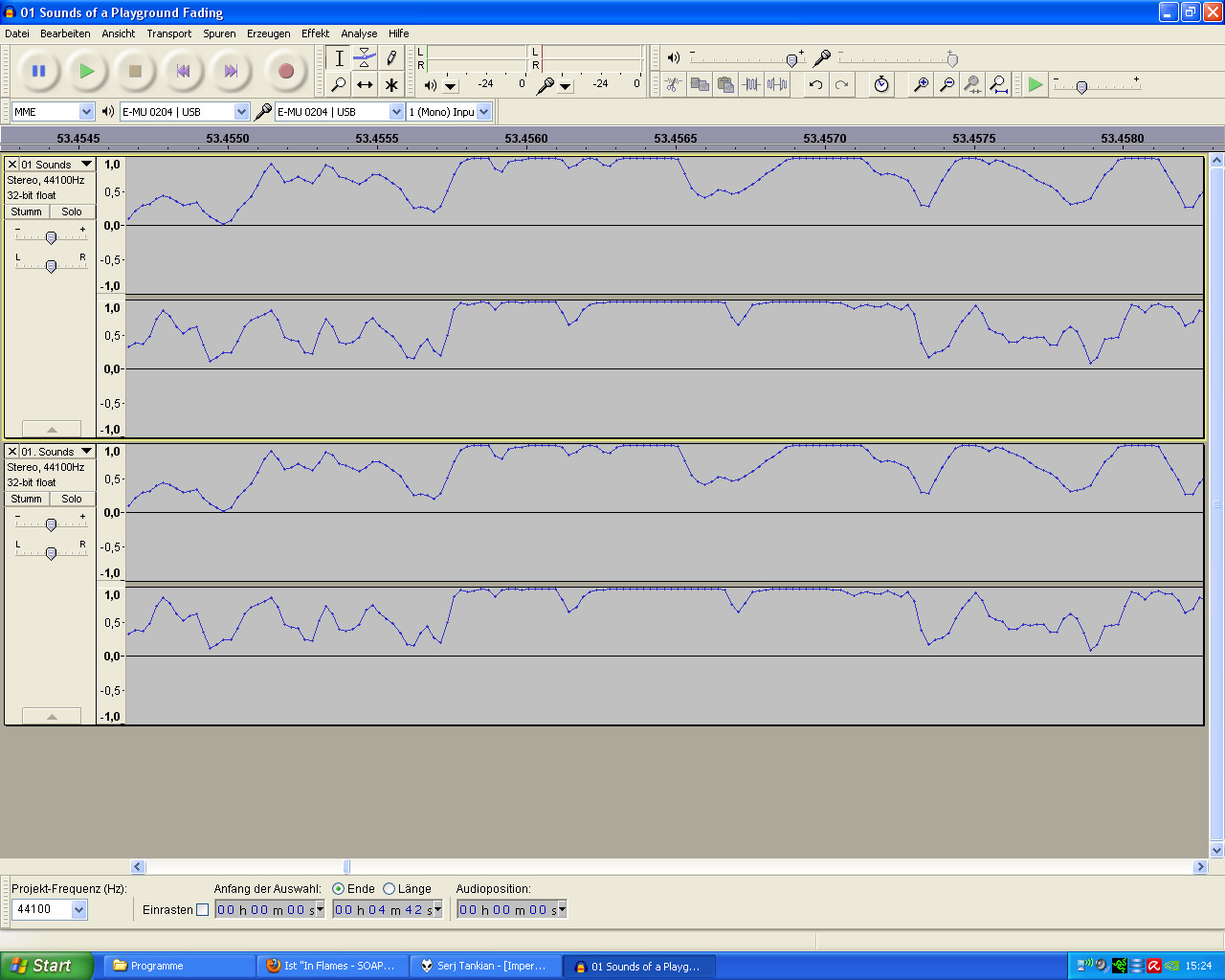Open the MME audio host dropdown
This screenshot has width=1225, height=980.
(86, 112)
